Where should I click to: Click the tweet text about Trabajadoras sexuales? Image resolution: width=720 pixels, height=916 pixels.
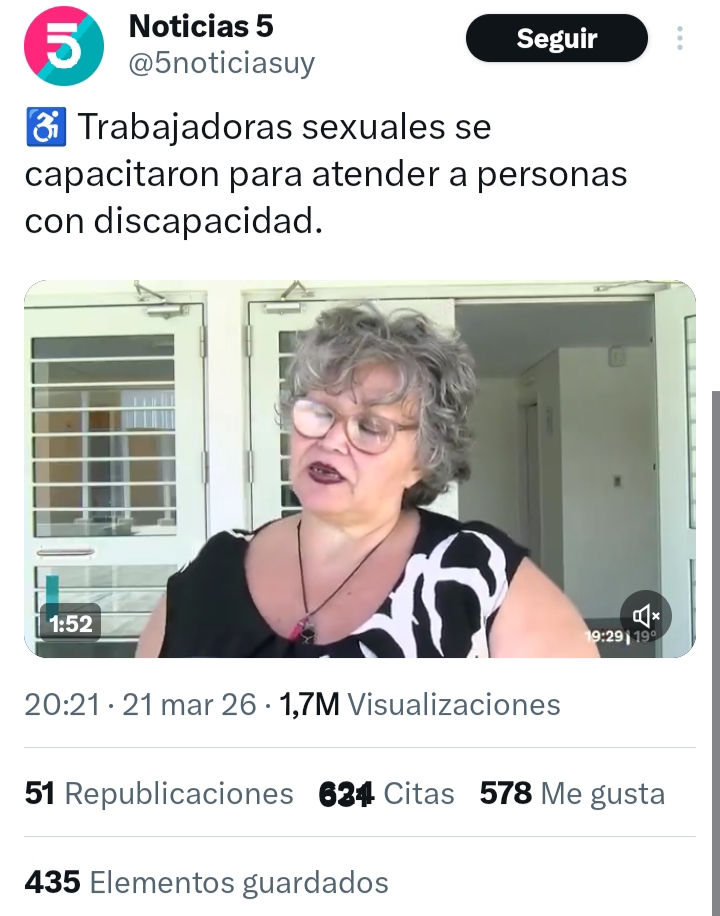coord(326,174)
